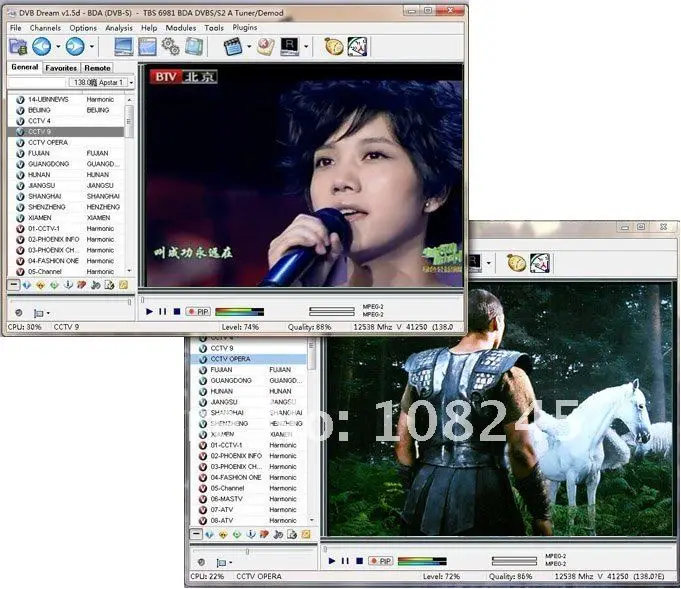Open the Channels menu

pos(45,28)
